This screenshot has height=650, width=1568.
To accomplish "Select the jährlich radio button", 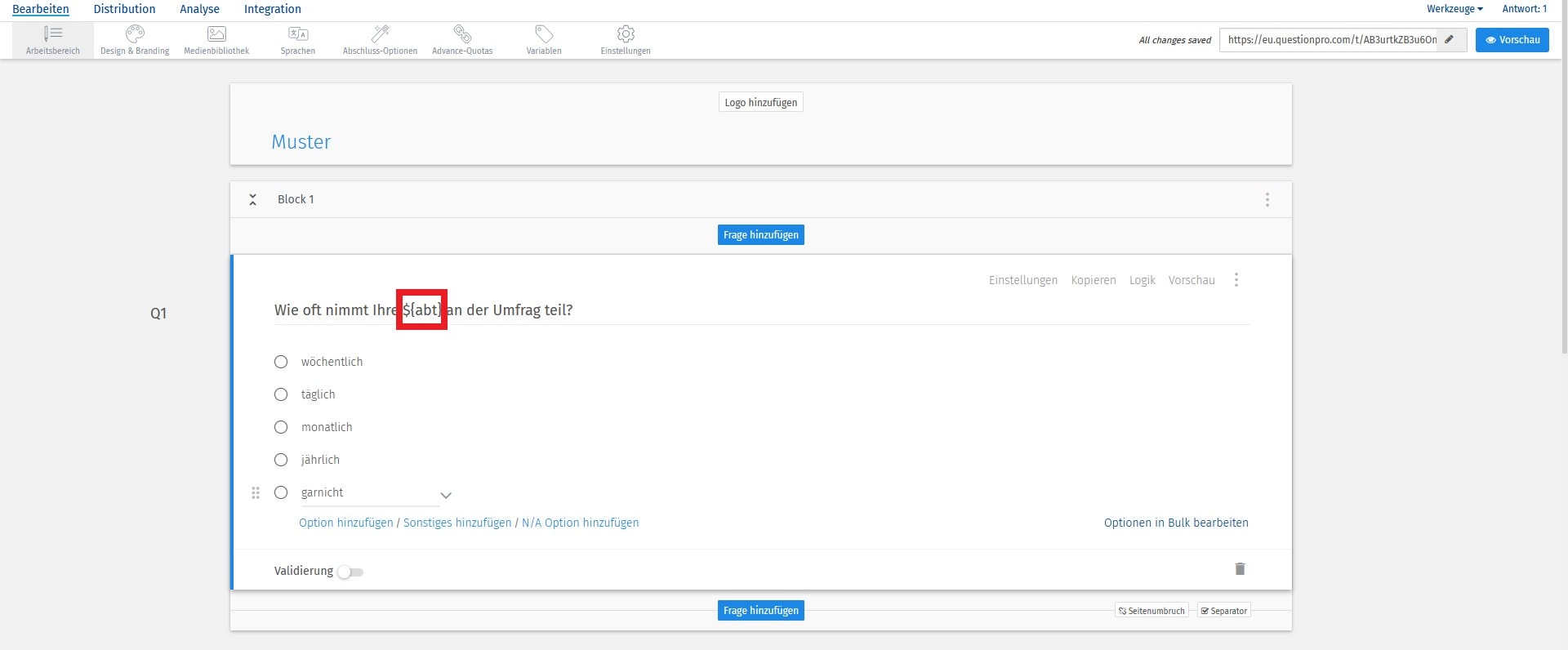I will tap(281, 460).
